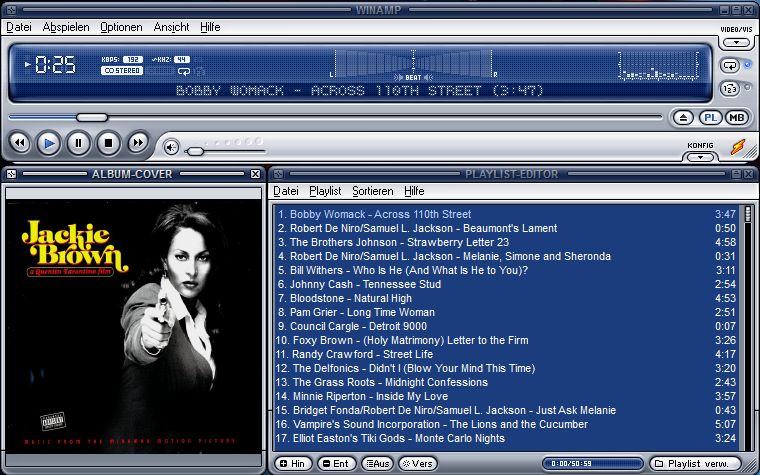Pause the current song
The width and height of the screenshot is (760, 475).
tap(79, 143)
